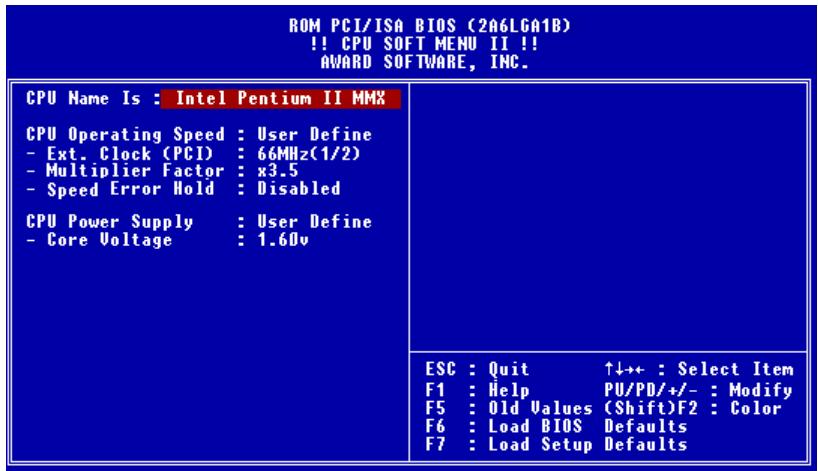The image size is (818, 471).
Task: Click the 'F7 : Load Setup Defaults' entry
Action: pyautogui.click(x=556, y=444)
